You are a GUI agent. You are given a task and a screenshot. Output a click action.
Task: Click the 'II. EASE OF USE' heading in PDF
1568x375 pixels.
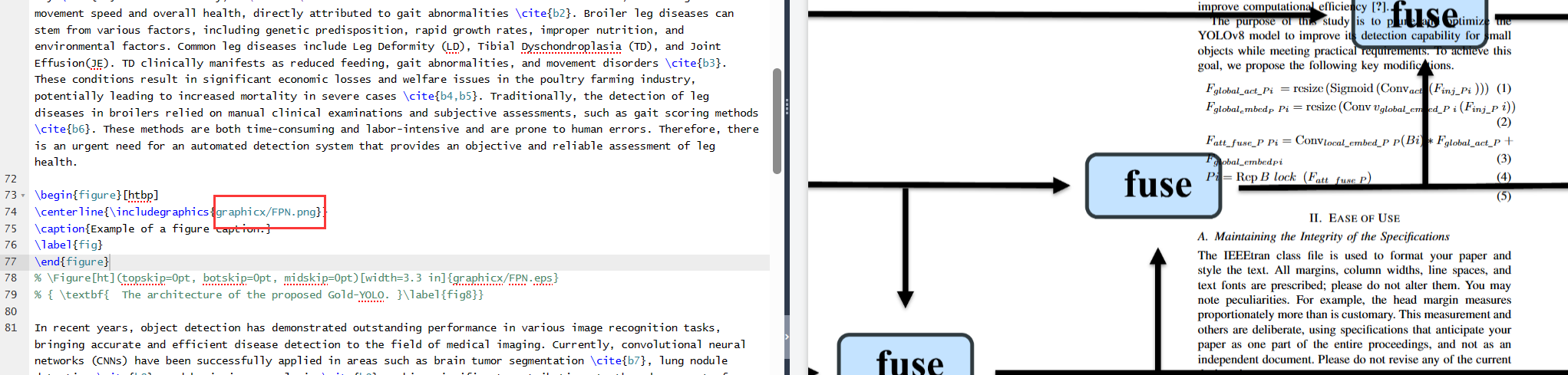click(x=1355, y=219)
